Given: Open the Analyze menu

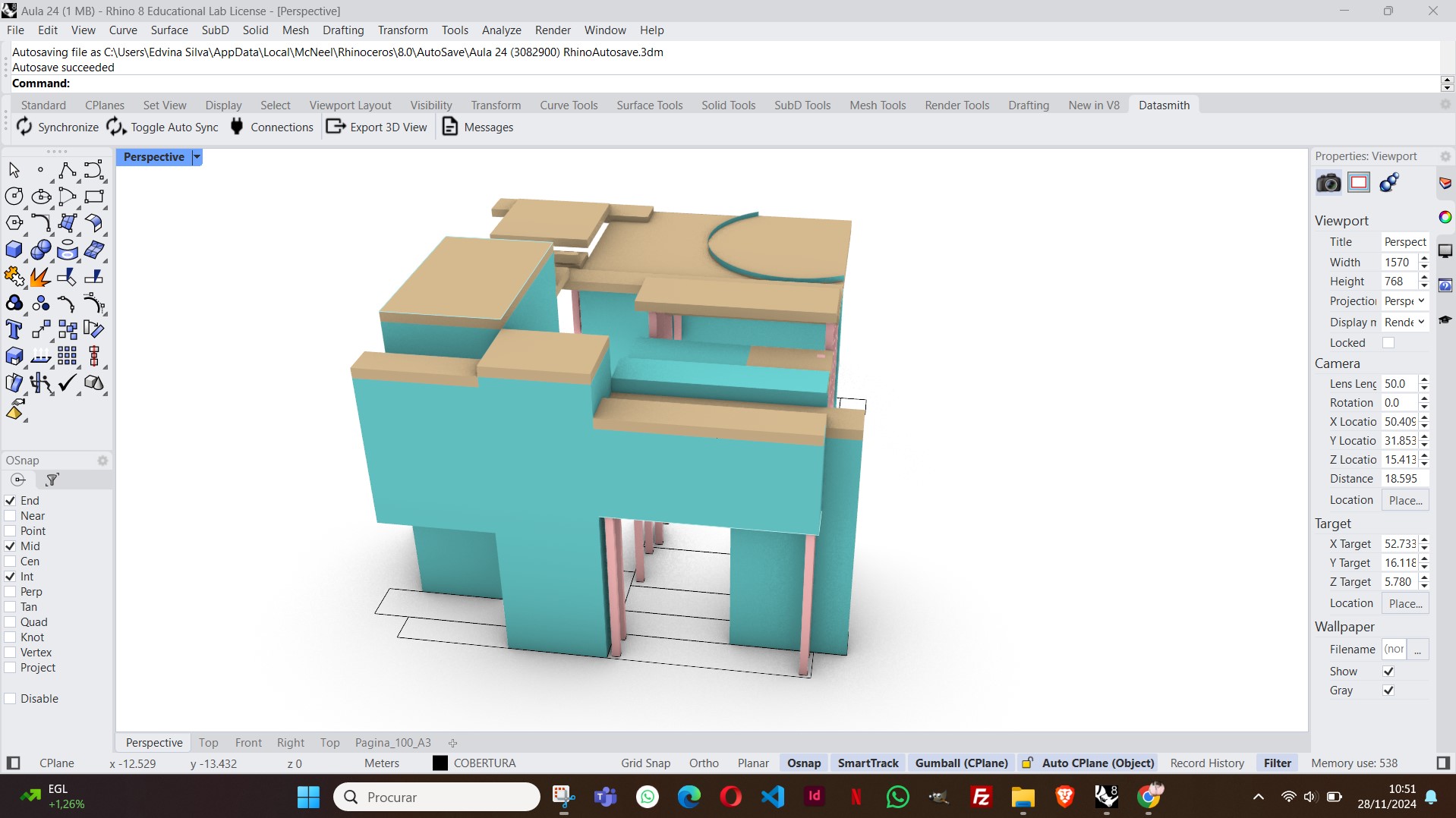Looking at the screenshot, I should [501, 30].
